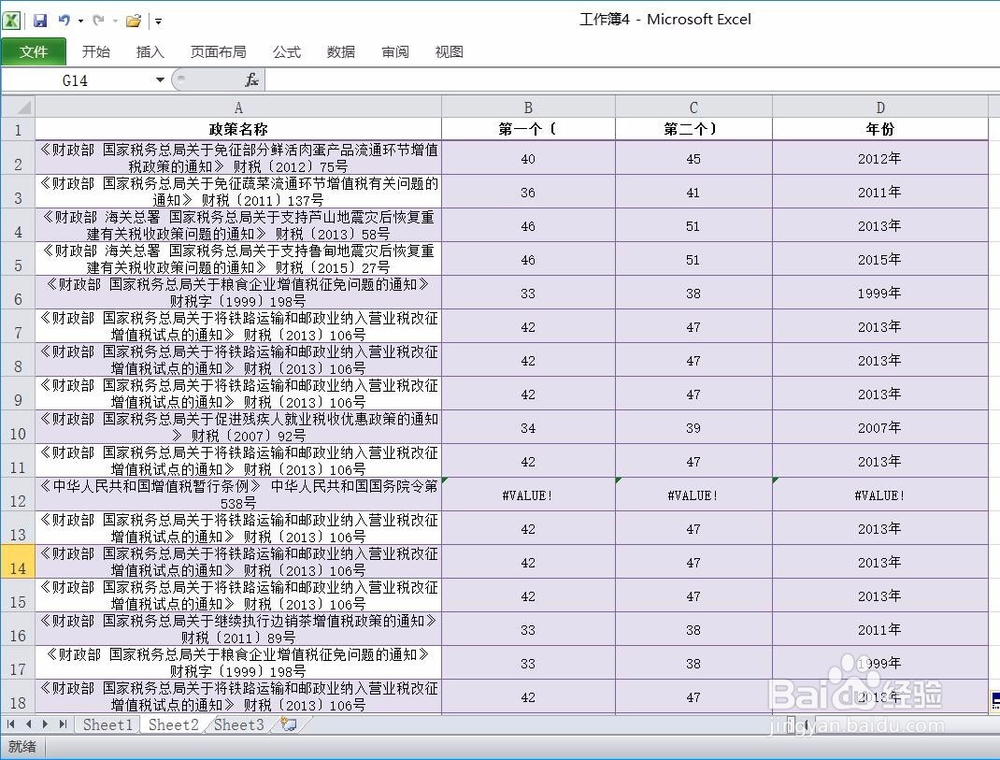The width and height of the screenshot is (1000, 760).
Task: Click the 第二个） header cell
Action: (x=693, y=129)
